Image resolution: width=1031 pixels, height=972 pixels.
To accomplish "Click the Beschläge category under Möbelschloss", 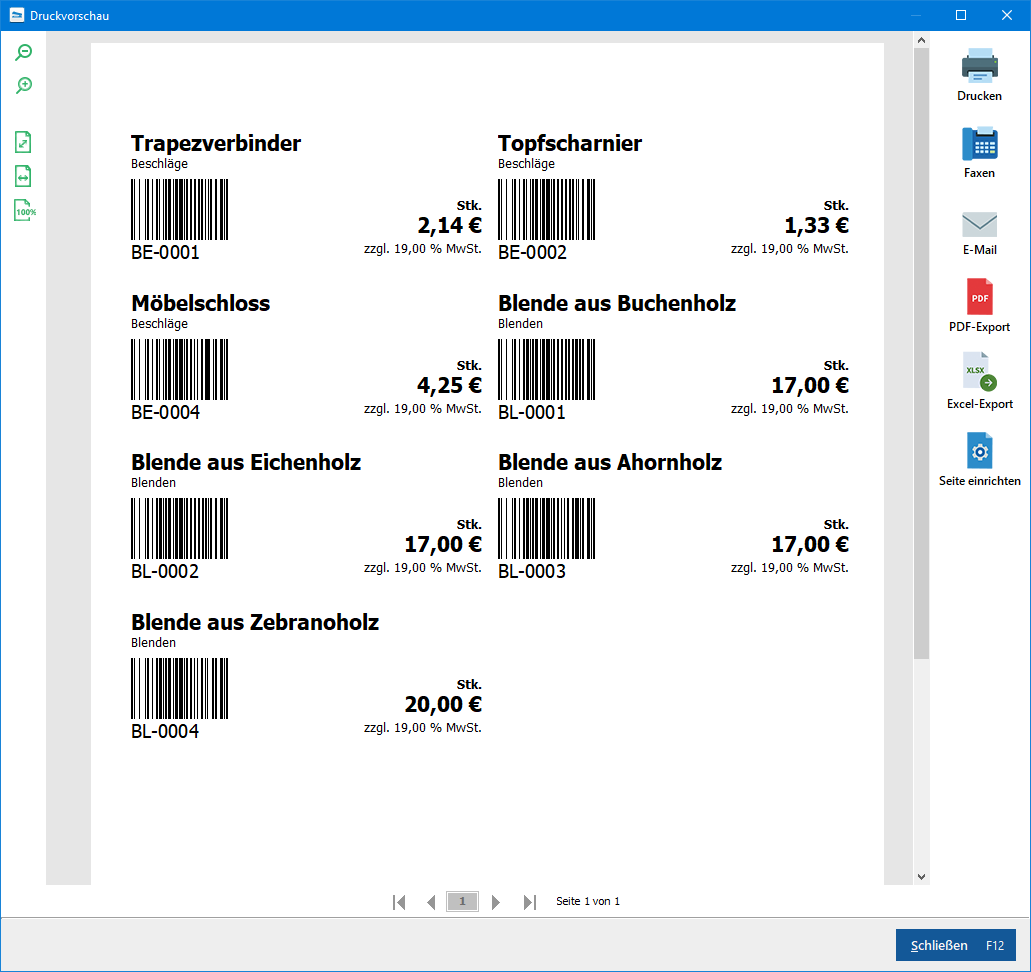I will 159,324.
